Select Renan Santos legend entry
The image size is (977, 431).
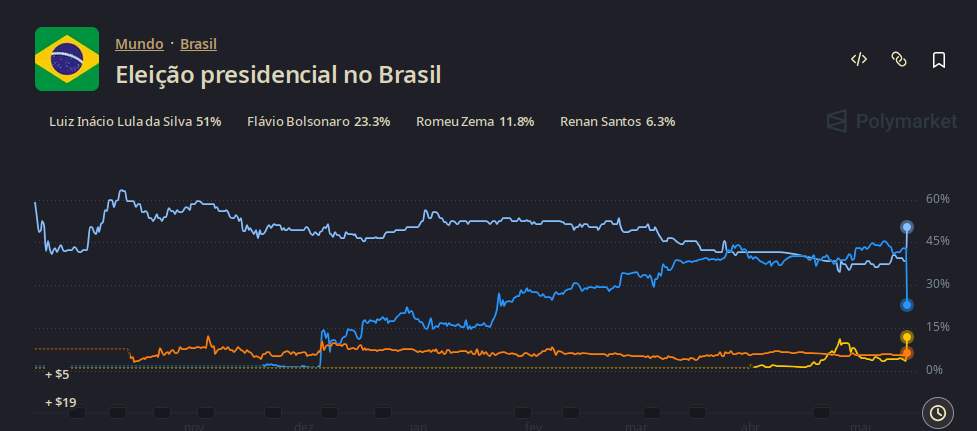(x=617, y=121)
